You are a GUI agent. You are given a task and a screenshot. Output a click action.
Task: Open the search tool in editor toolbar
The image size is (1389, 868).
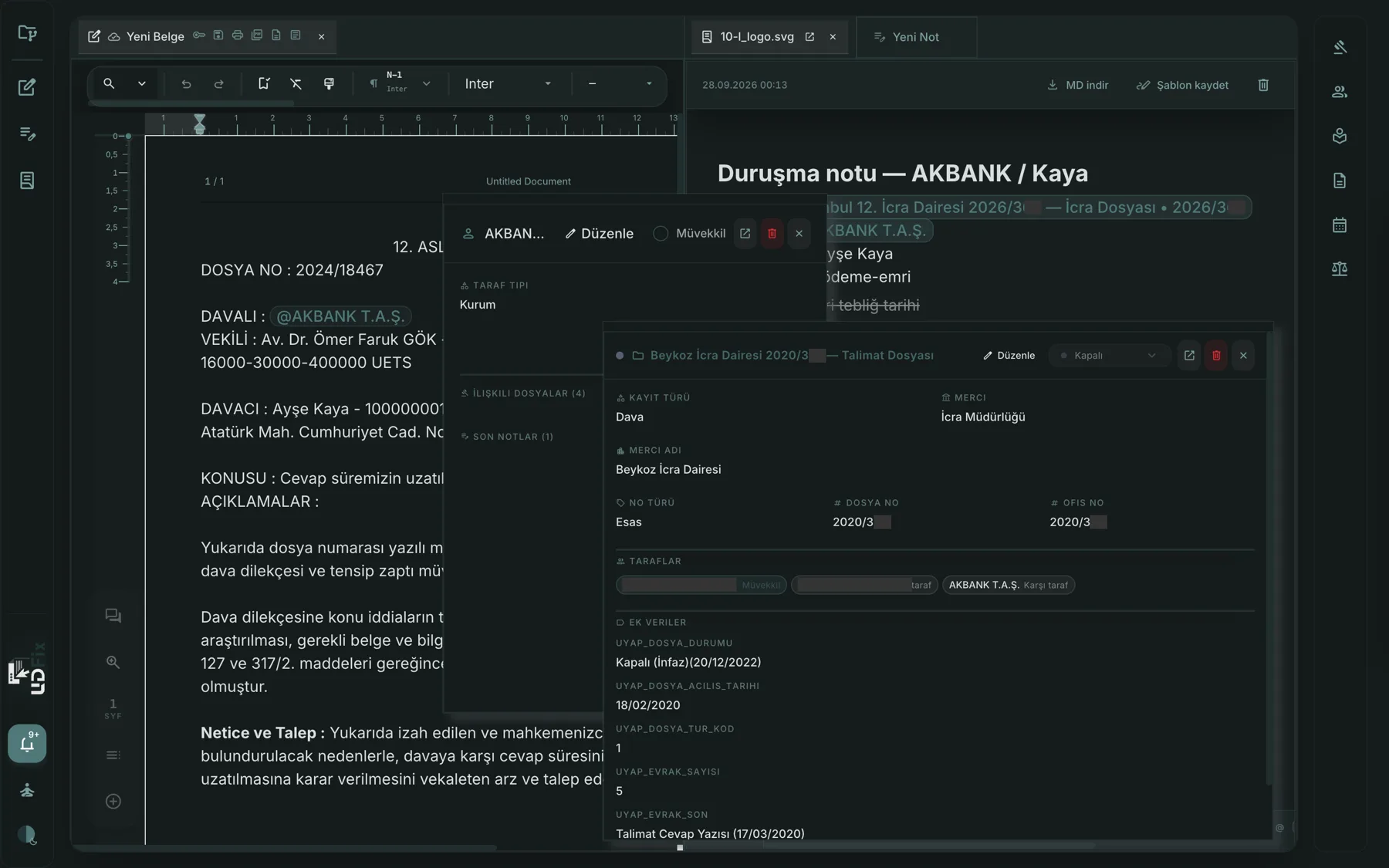point(109,83)
